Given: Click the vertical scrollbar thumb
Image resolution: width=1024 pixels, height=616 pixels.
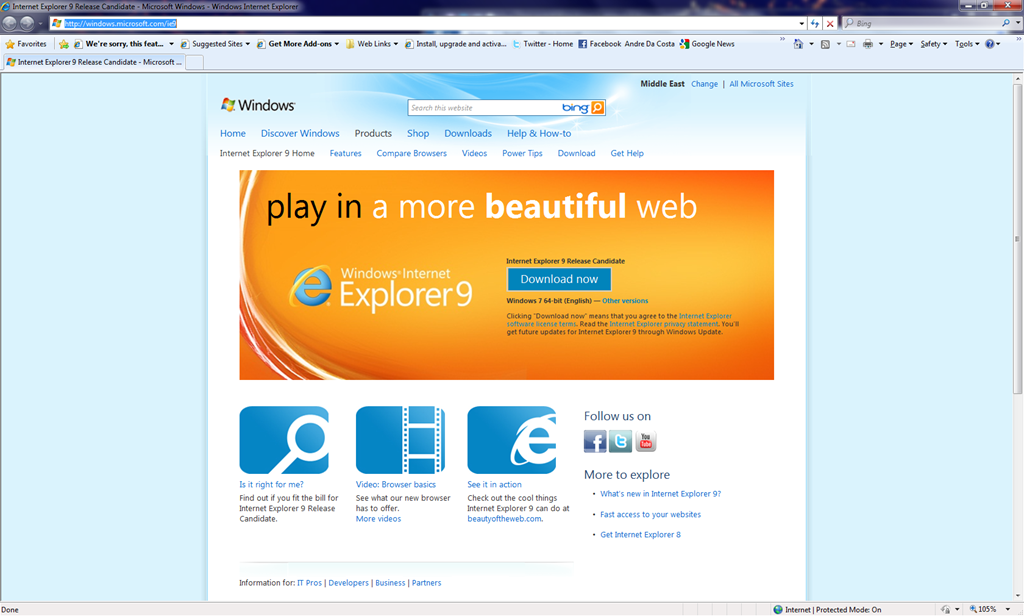Looking at the screenshot, I should (x=1017, y=238).
